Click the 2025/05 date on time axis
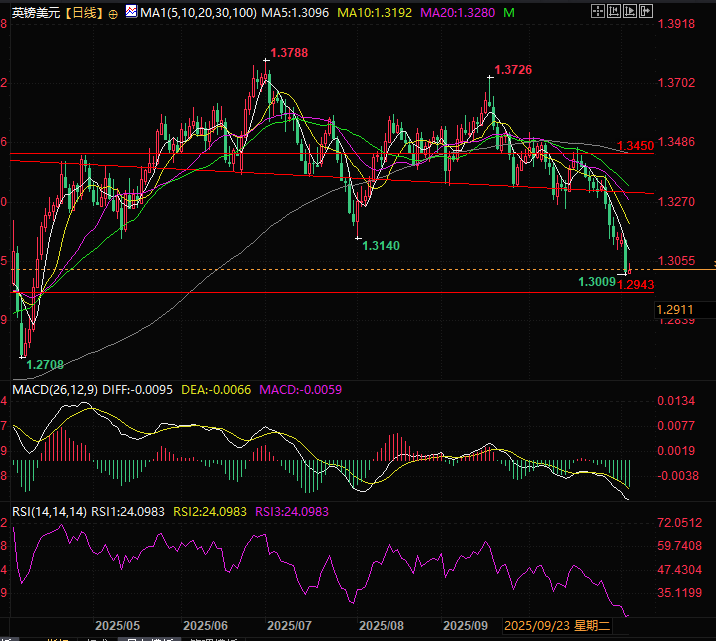 117,625
